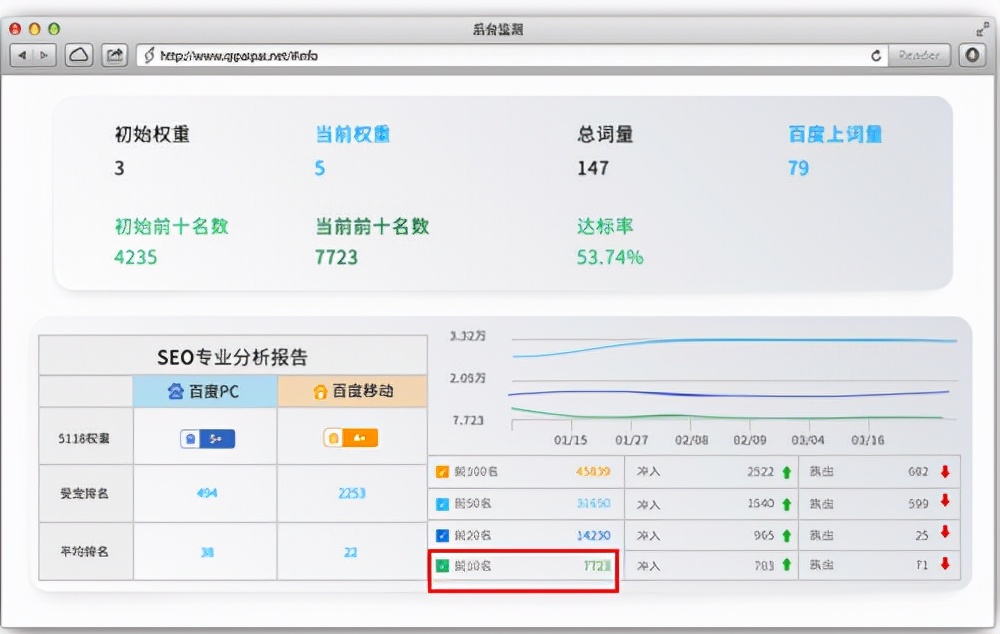Viewport: 1000px width, 634px height.
Task: Click the browser forward arrow
Action: (45, 55)
